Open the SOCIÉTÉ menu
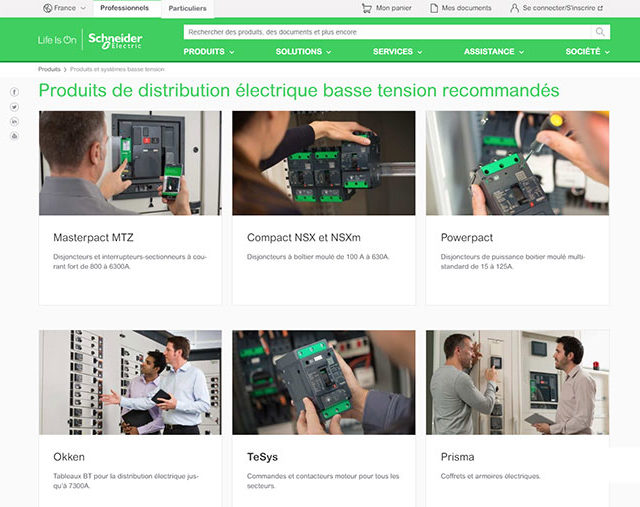Viewport: 640px width, 507px height. [x=583, y=52]
